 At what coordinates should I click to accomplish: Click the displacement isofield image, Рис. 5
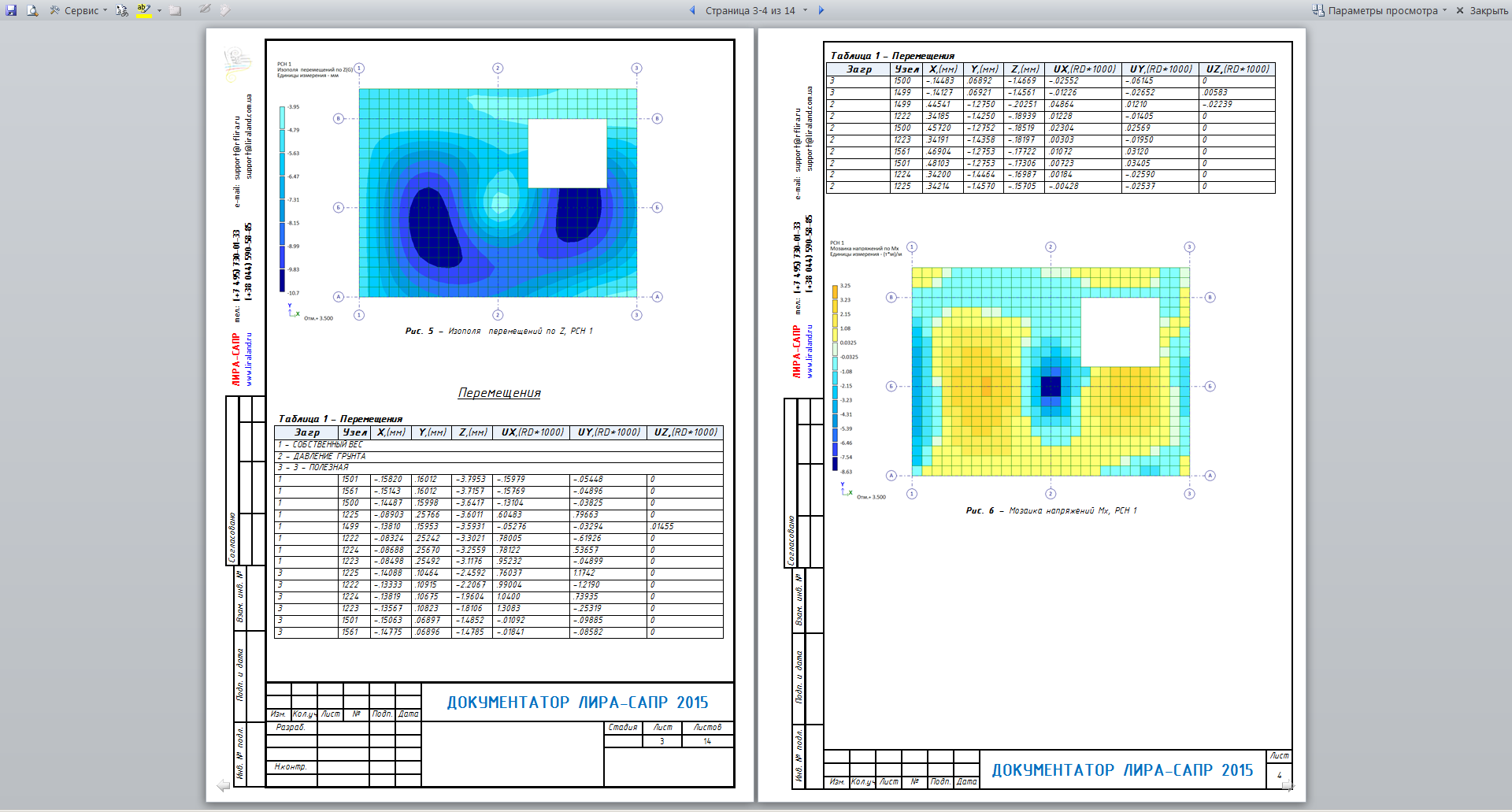498,193
